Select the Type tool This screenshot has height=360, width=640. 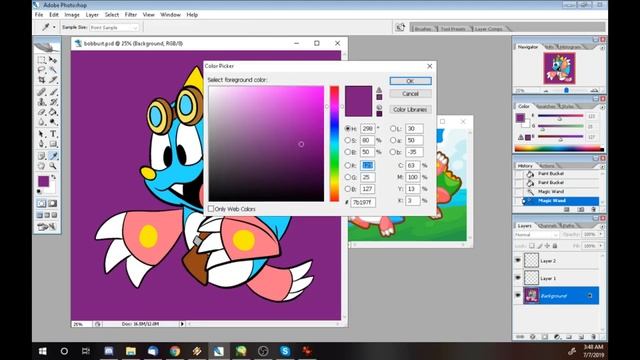tap(53, 134)
